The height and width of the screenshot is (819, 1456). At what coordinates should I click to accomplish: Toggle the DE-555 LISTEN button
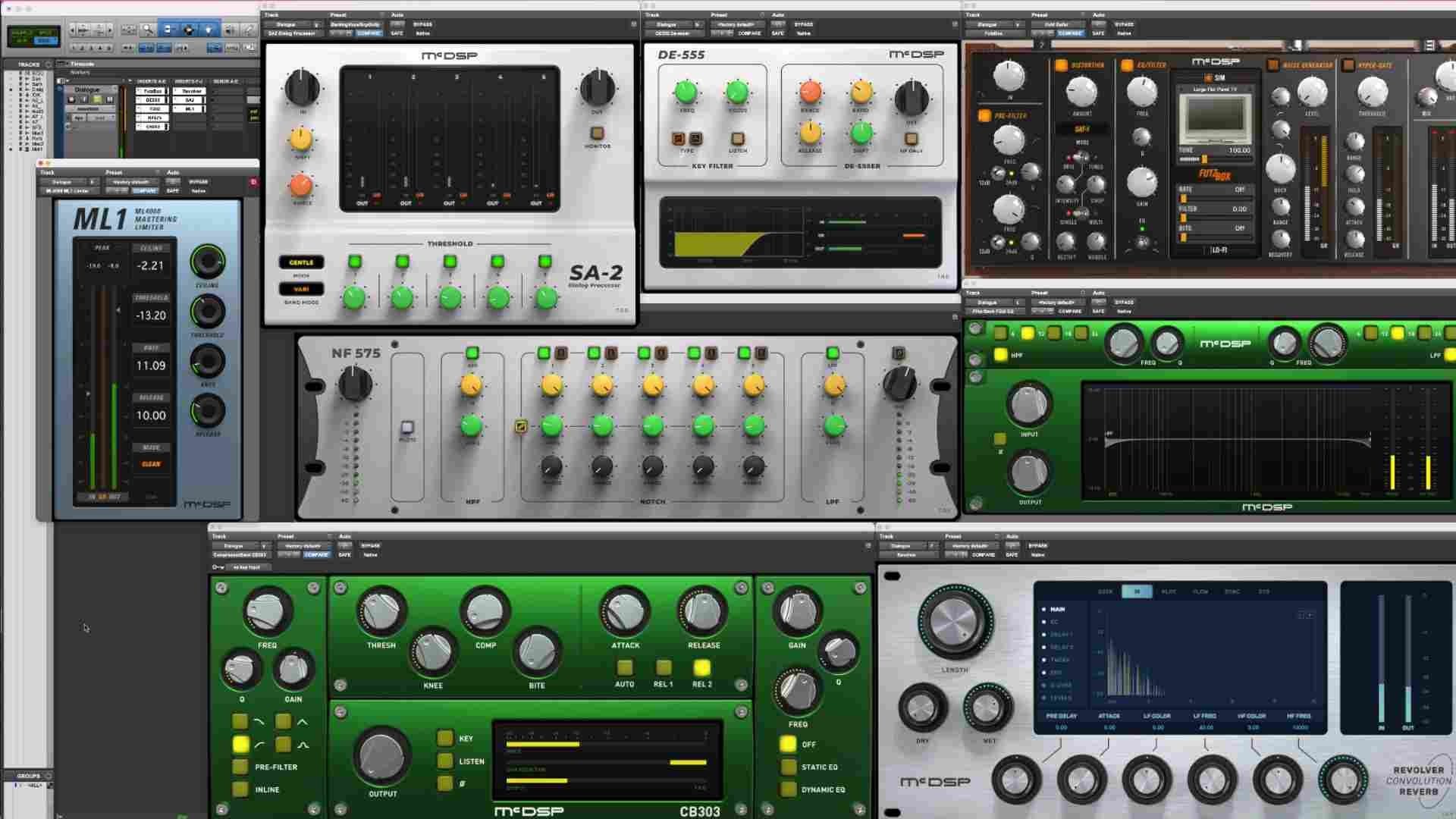pyautogui.click(x=737, y=139)
